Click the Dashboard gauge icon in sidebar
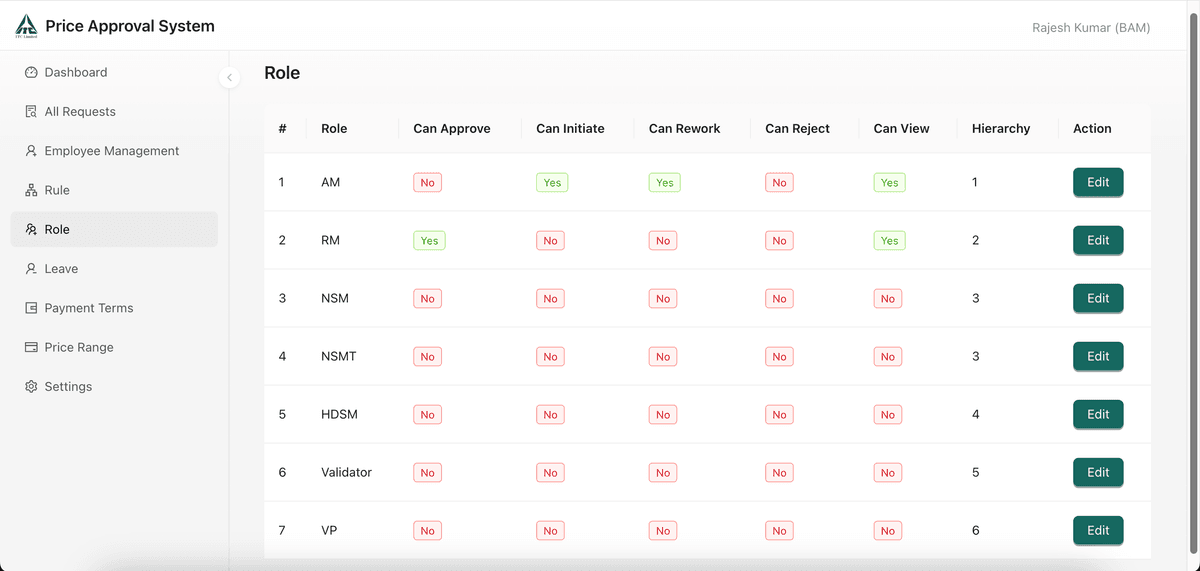The width and height of the screenshot is (1200, 571). (x=31, y=72)
